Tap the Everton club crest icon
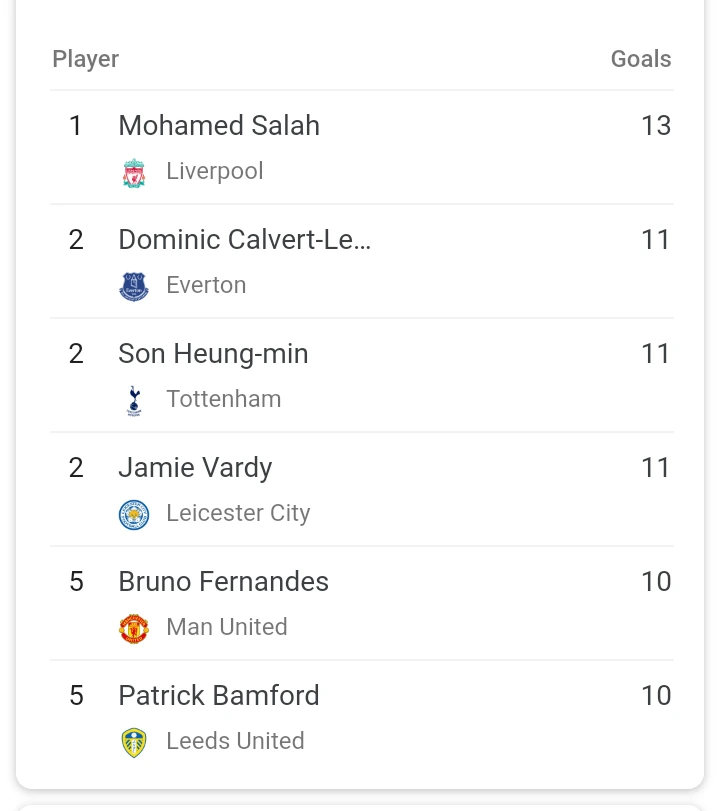 (134, 287)
